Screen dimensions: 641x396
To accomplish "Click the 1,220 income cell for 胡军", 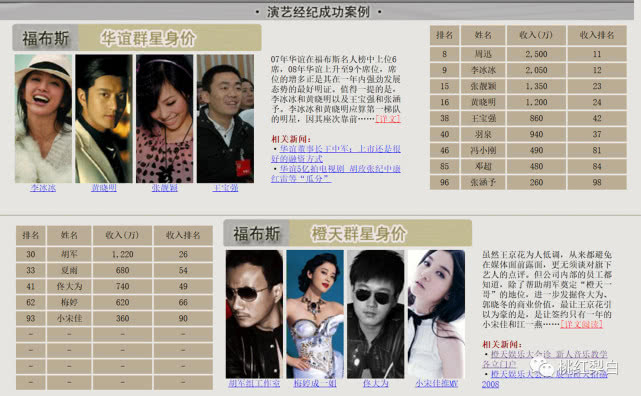I will tap(122, 254).
